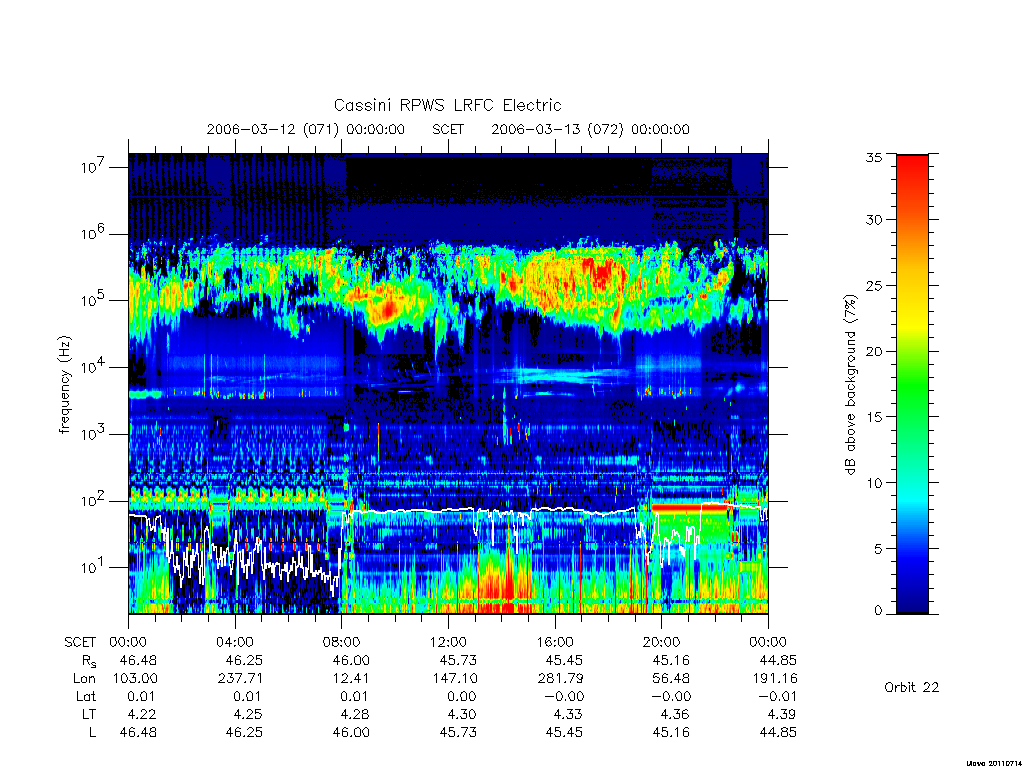
Task: Click the 08:00 time axis label
Action: 342,642
